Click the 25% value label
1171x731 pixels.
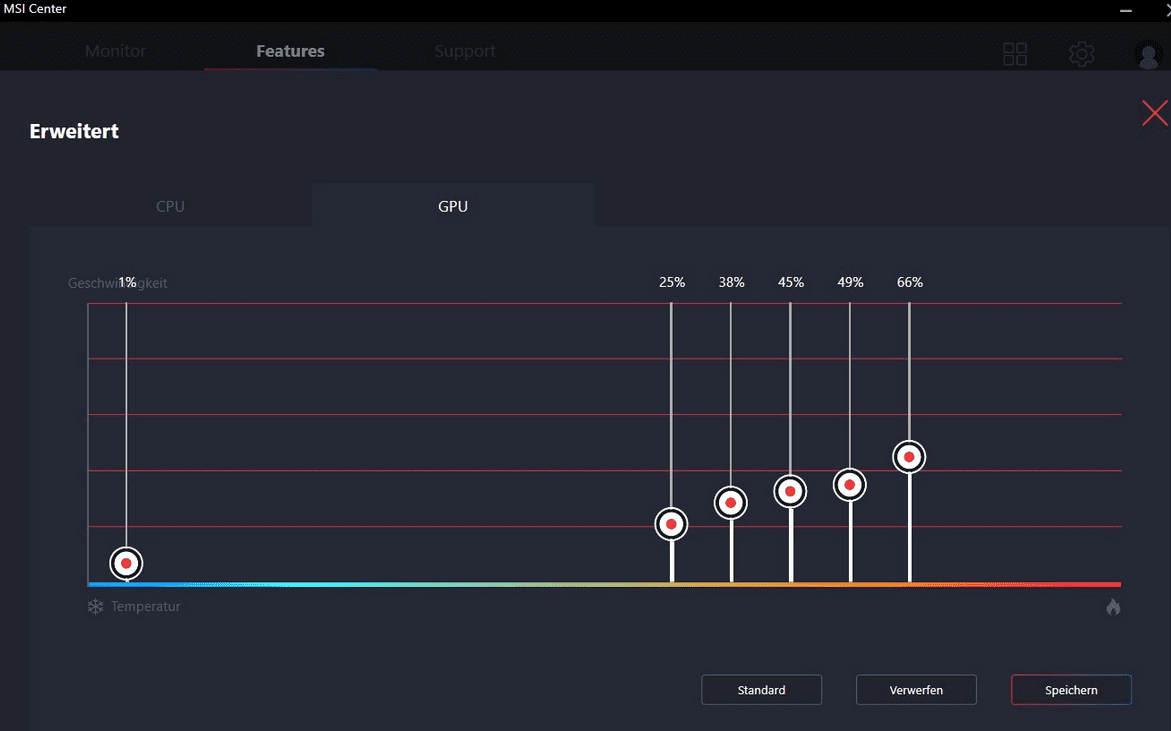click(671, 282)
